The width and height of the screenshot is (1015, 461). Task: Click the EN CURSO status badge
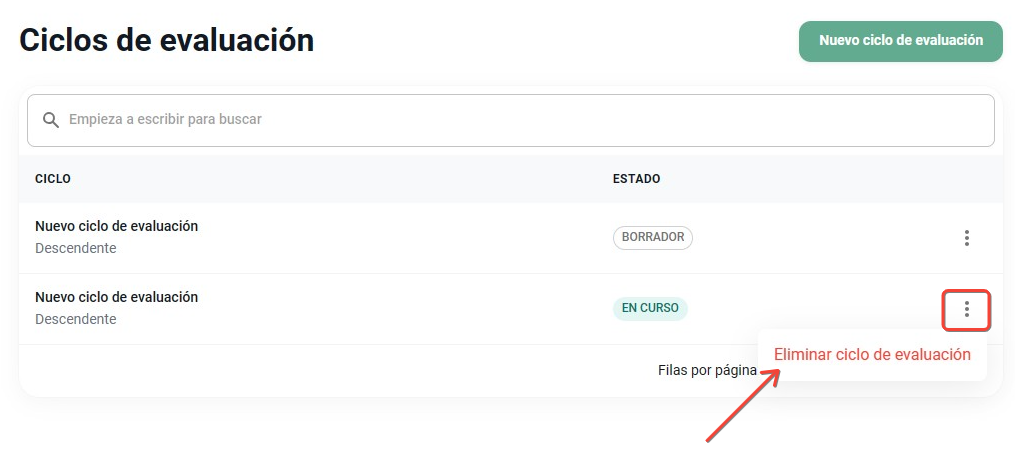(x=650, y=309)
